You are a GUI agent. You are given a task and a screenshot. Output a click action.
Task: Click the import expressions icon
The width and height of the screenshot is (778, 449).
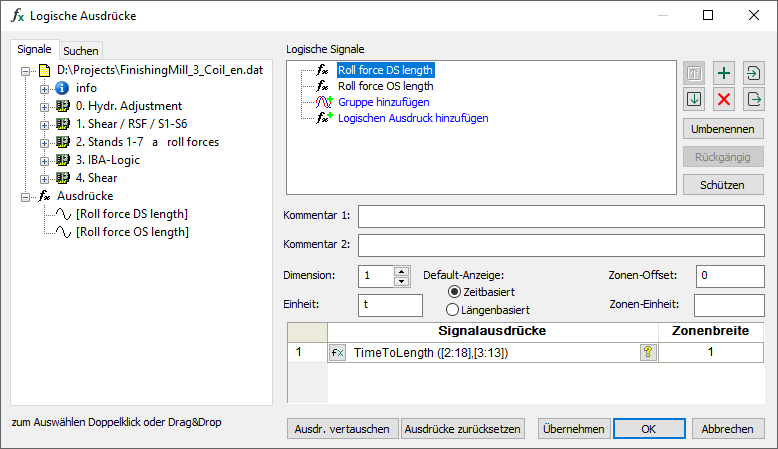tap(753, 73)
